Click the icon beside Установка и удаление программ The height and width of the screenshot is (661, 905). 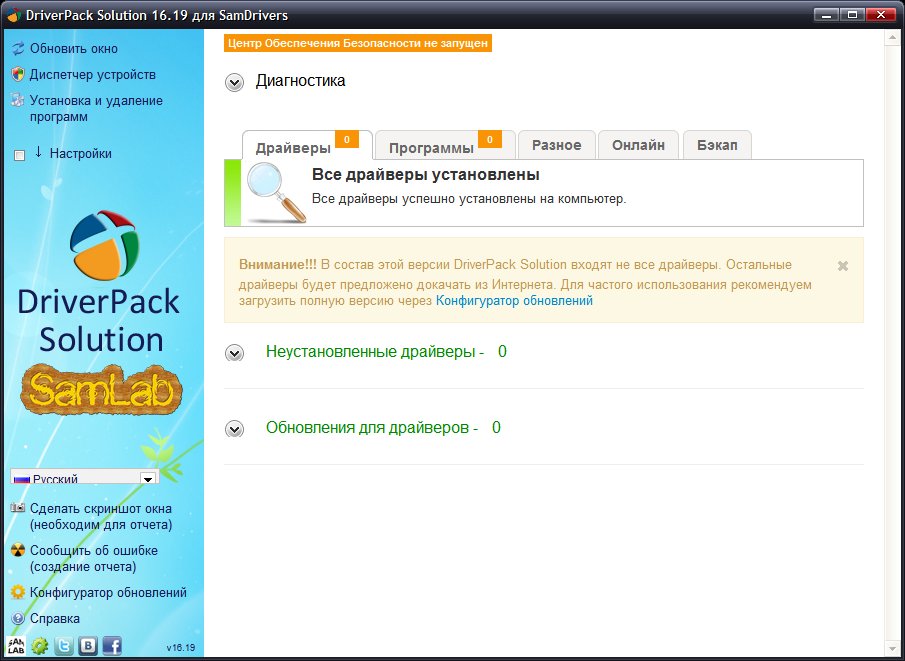pos(18,100)
